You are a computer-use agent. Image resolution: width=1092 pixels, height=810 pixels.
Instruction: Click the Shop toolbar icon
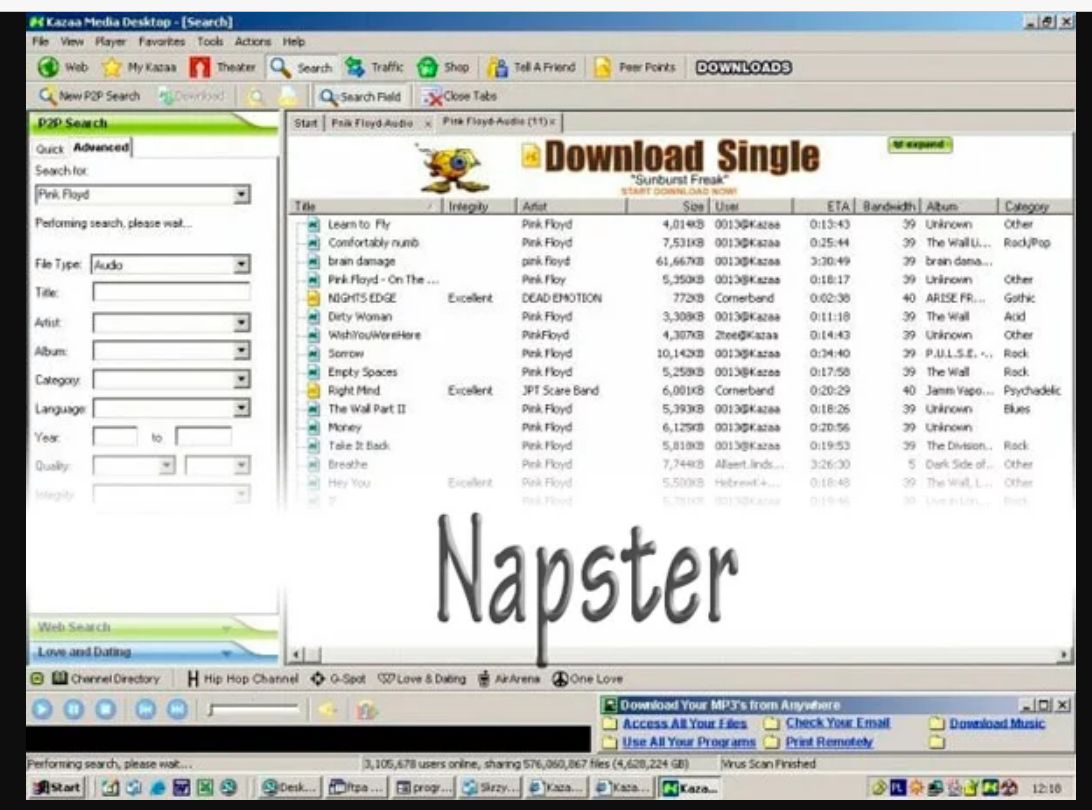click(428, 68)
